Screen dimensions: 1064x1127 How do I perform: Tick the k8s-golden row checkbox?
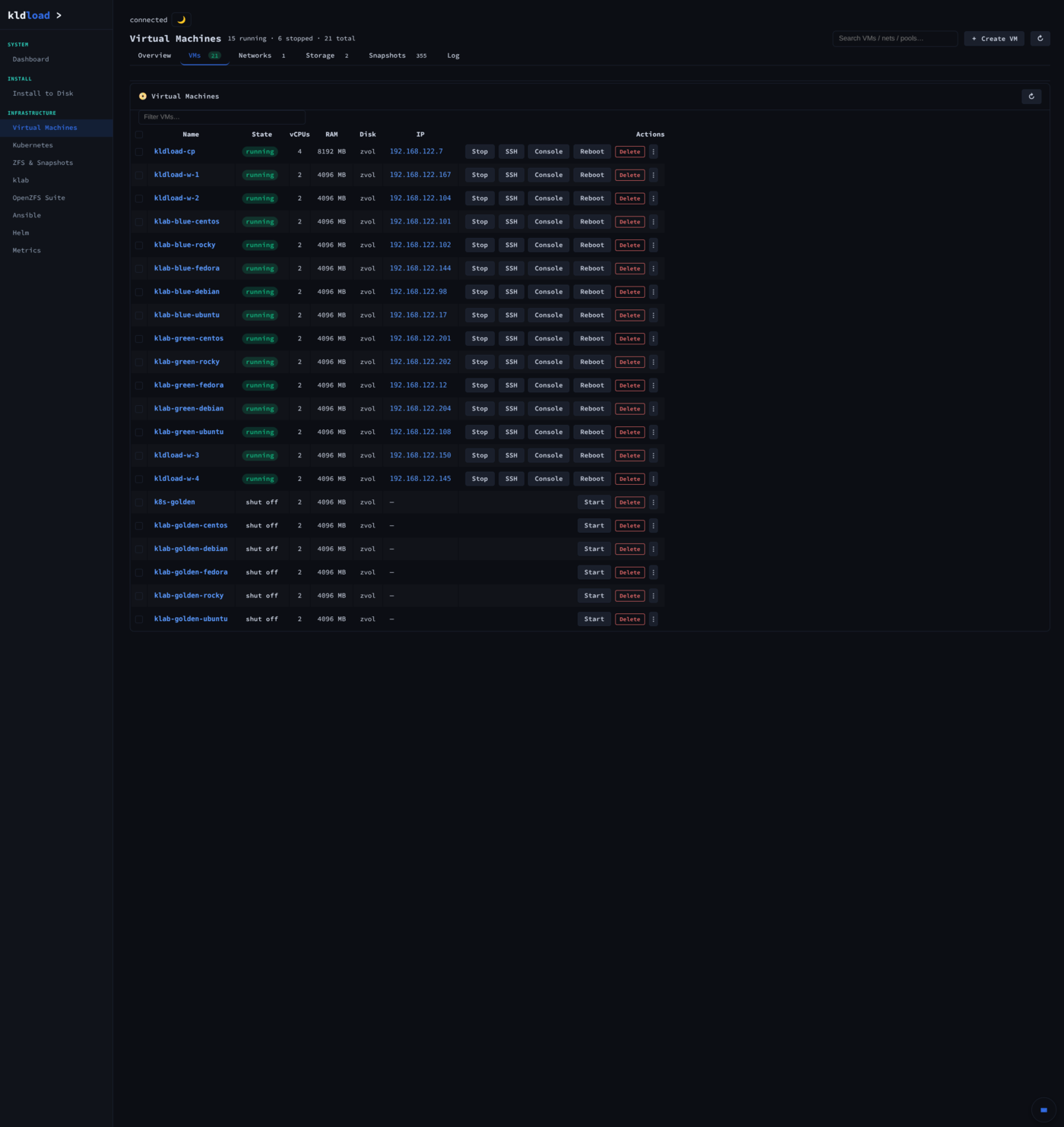click(x=139, y=502)
